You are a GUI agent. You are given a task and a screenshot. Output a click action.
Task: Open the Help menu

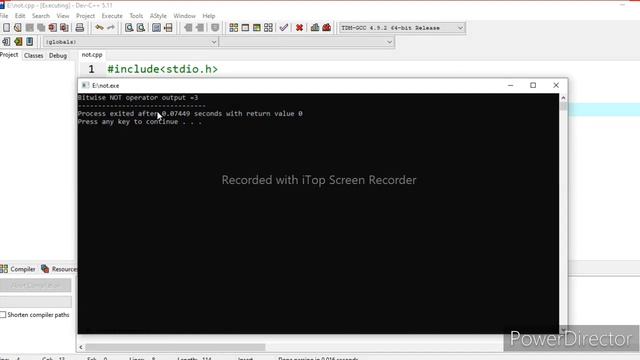(x=209, y=16)
